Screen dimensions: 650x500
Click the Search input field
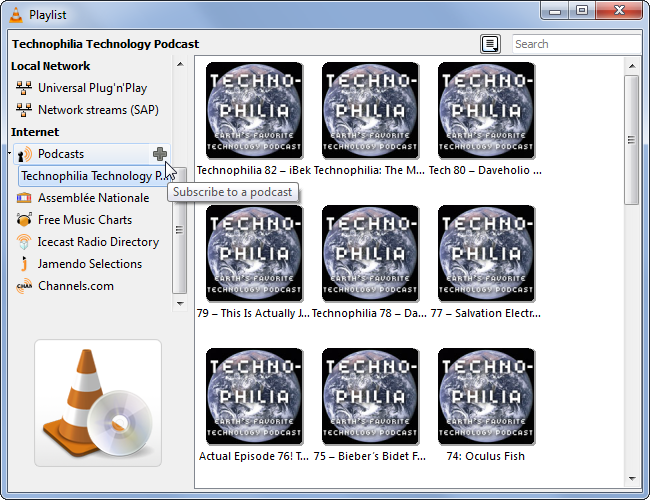point(576,44)
